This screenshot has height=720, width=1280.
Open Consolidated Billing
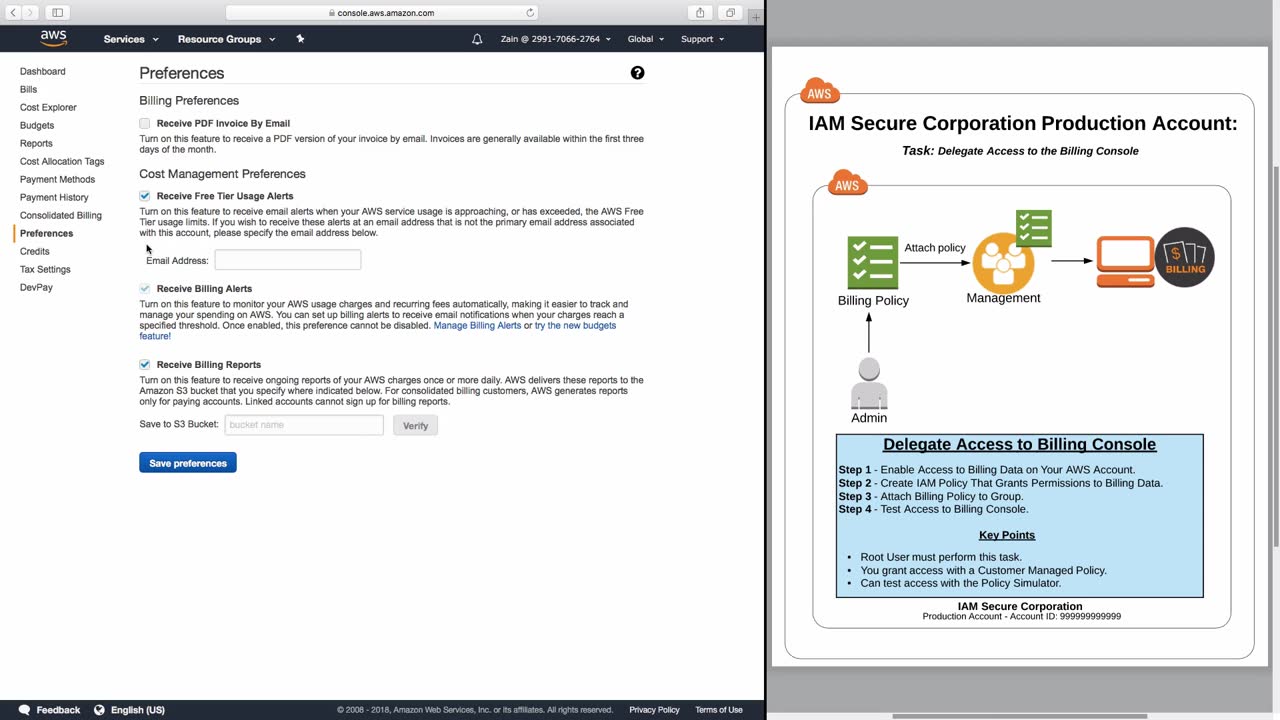61,215
